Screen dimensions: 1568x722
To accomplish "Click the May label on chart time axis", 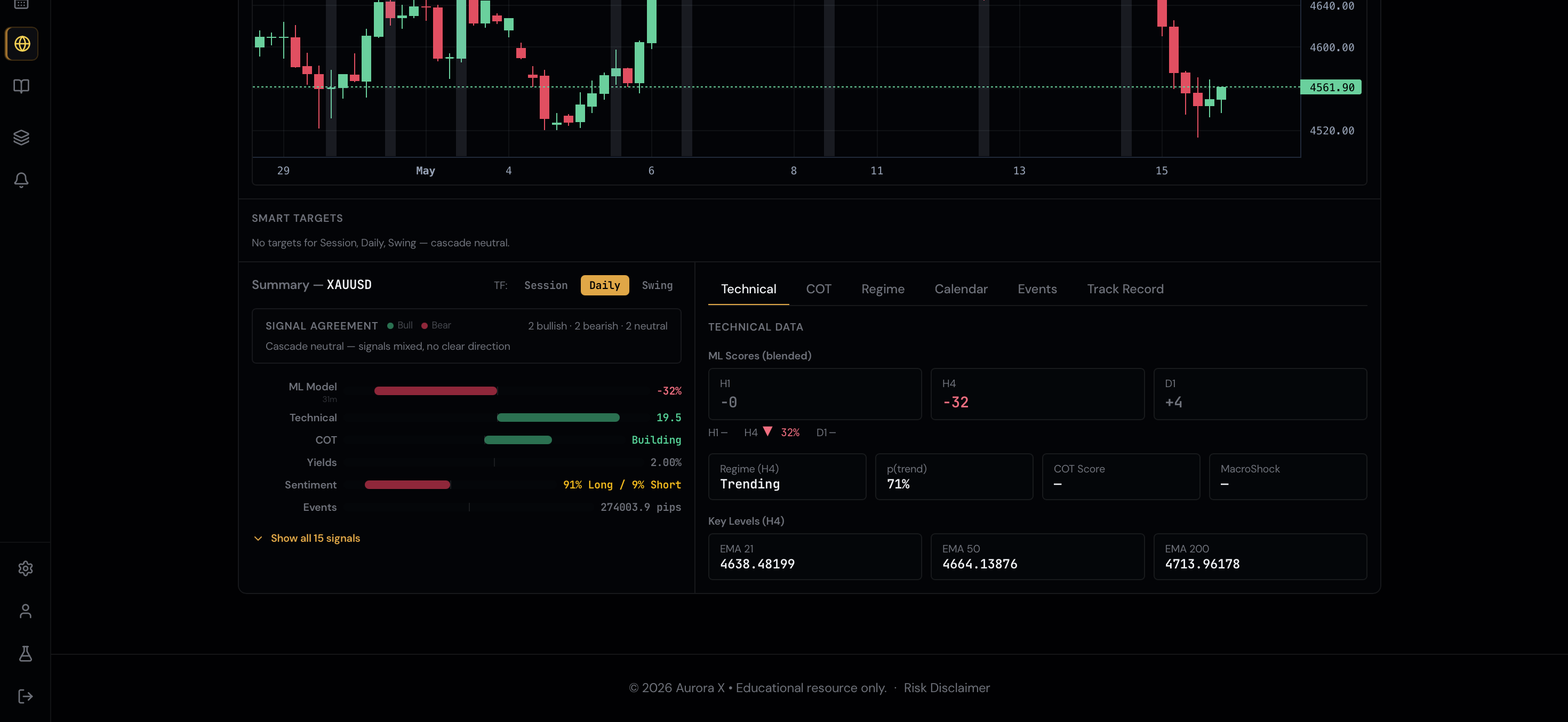I will pos(426,171).
